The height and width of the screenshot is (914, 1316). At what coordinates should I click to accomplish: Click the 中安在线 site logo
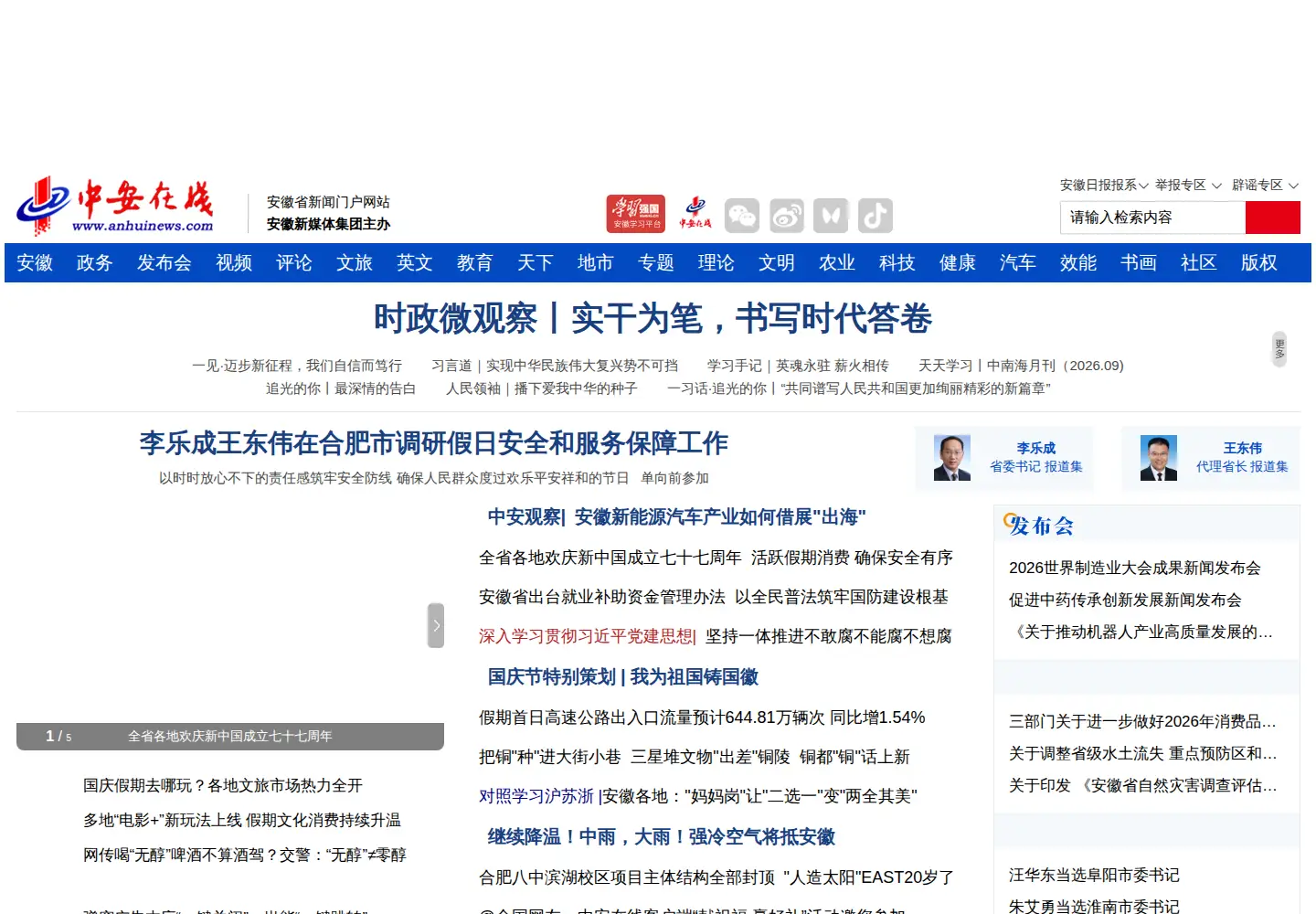click(x=114, y=206)
